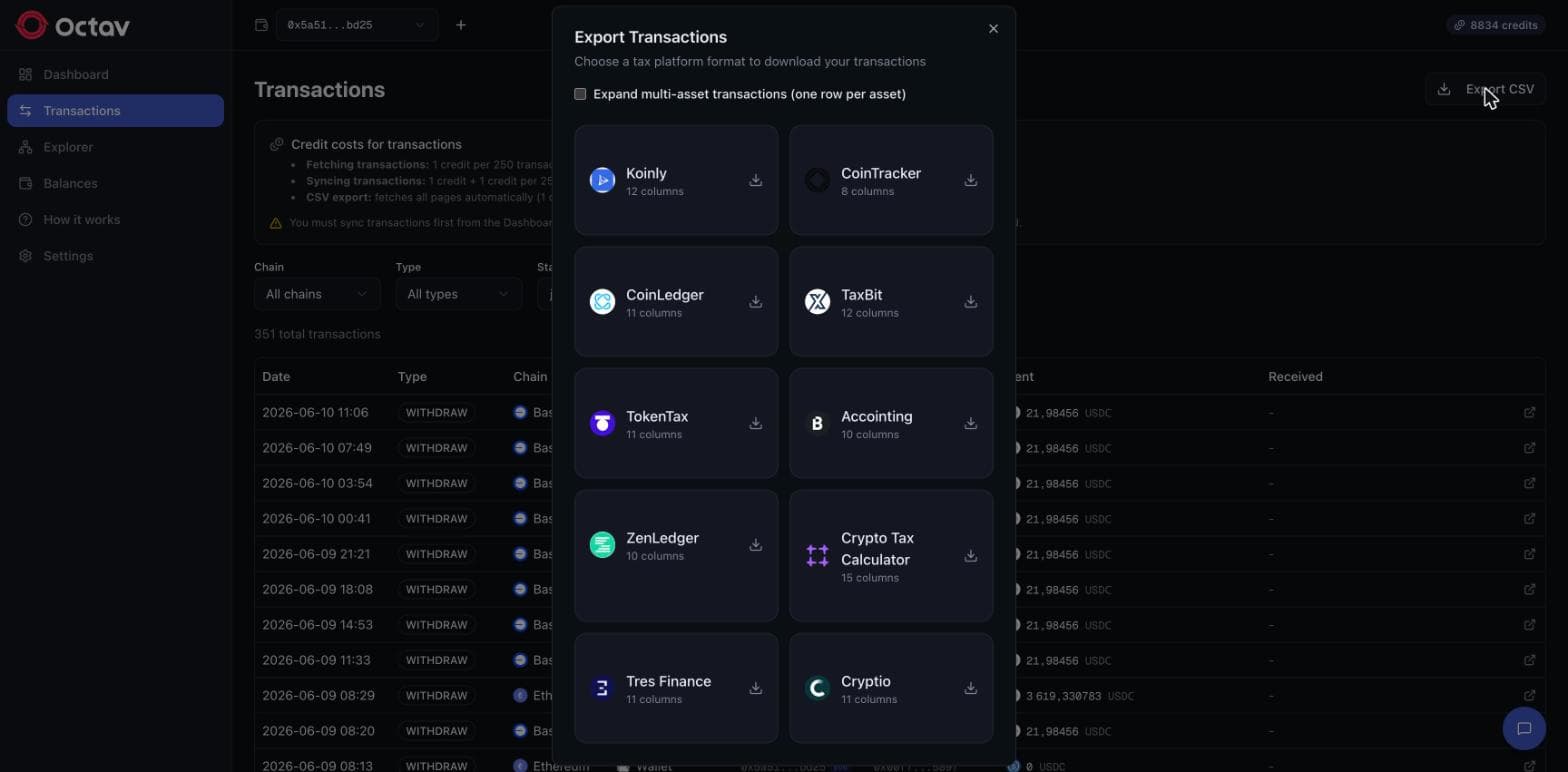This screenshot has width=1568, height=772.
Task: Open external link for 2026-06-10 03:54 transaction
Action: point(1529,483)
